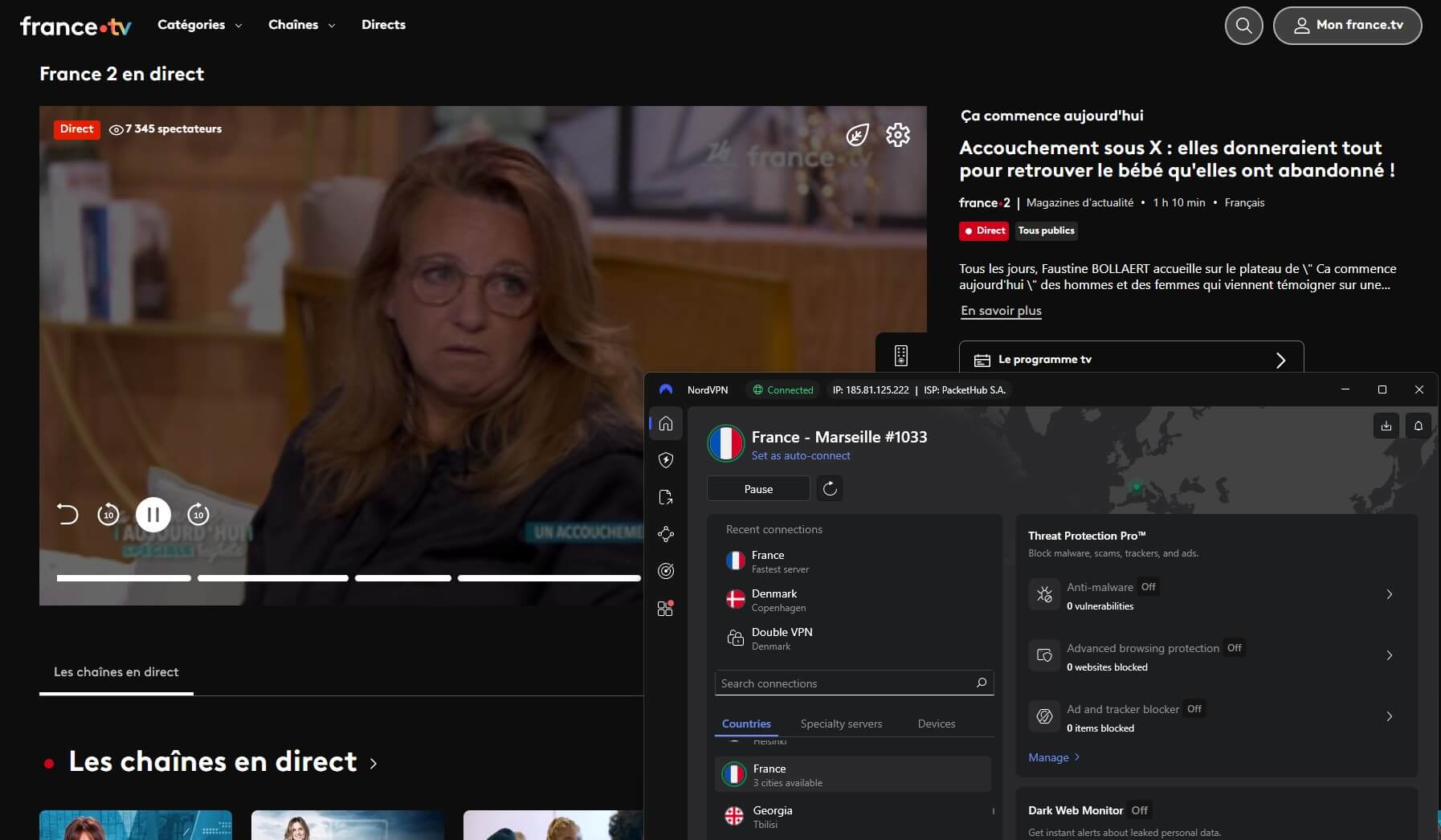Click the user icon in Mon france.tv
This screenshot has height=840, width=1441.
[1301, 26]
